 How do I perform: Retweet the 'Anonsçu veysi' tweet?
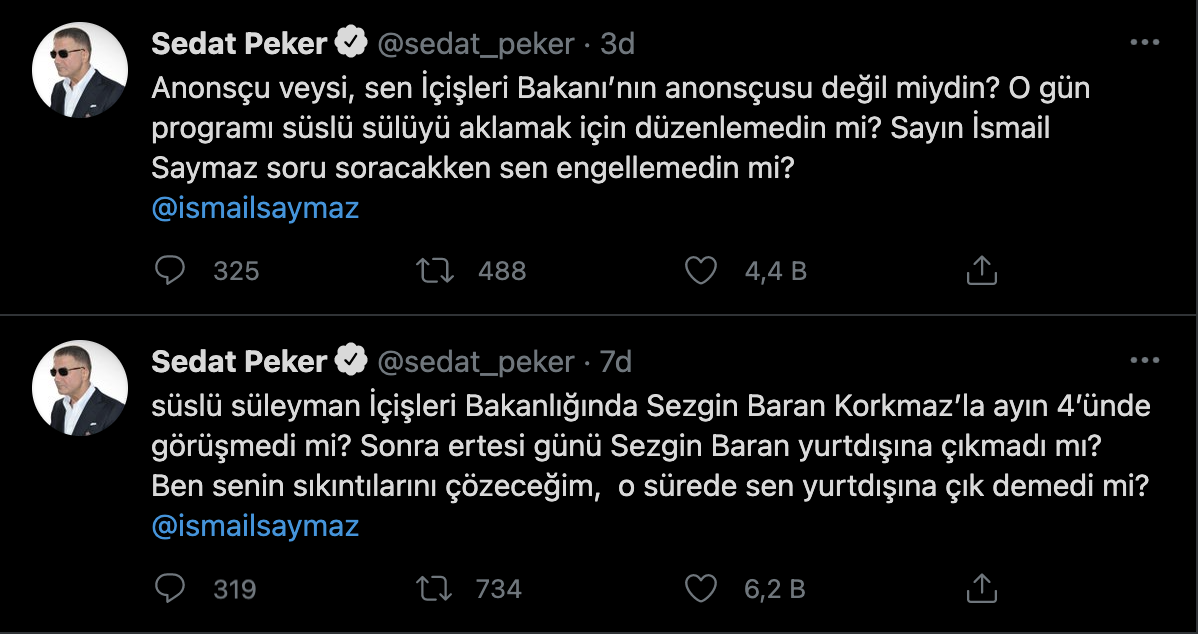437,270
